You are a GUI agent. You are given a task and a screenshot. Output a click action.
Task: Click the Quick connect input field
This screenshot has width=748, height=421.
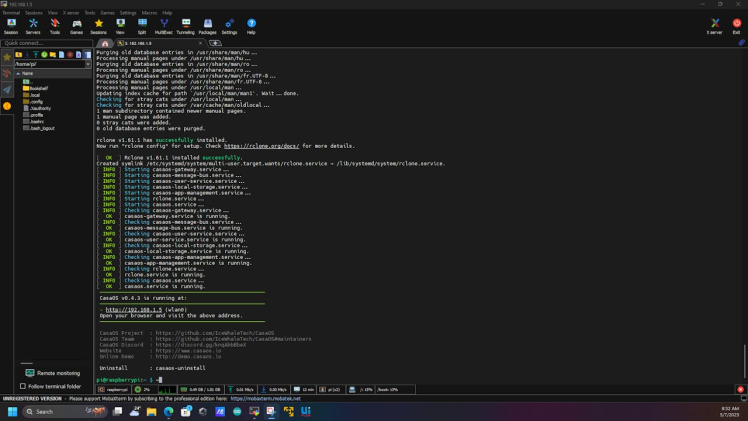[45, 43]
